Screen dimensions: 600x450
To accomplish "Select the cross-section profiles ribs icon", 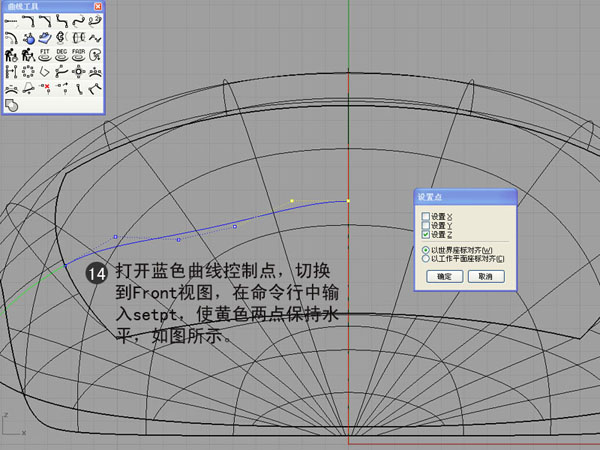I will [78, 38].
